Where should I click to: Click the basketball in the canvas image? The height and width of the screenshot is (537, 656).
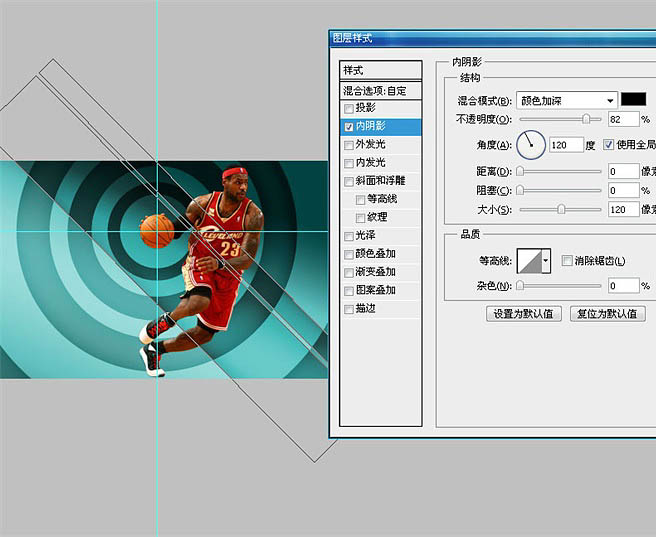click(157, 231)
